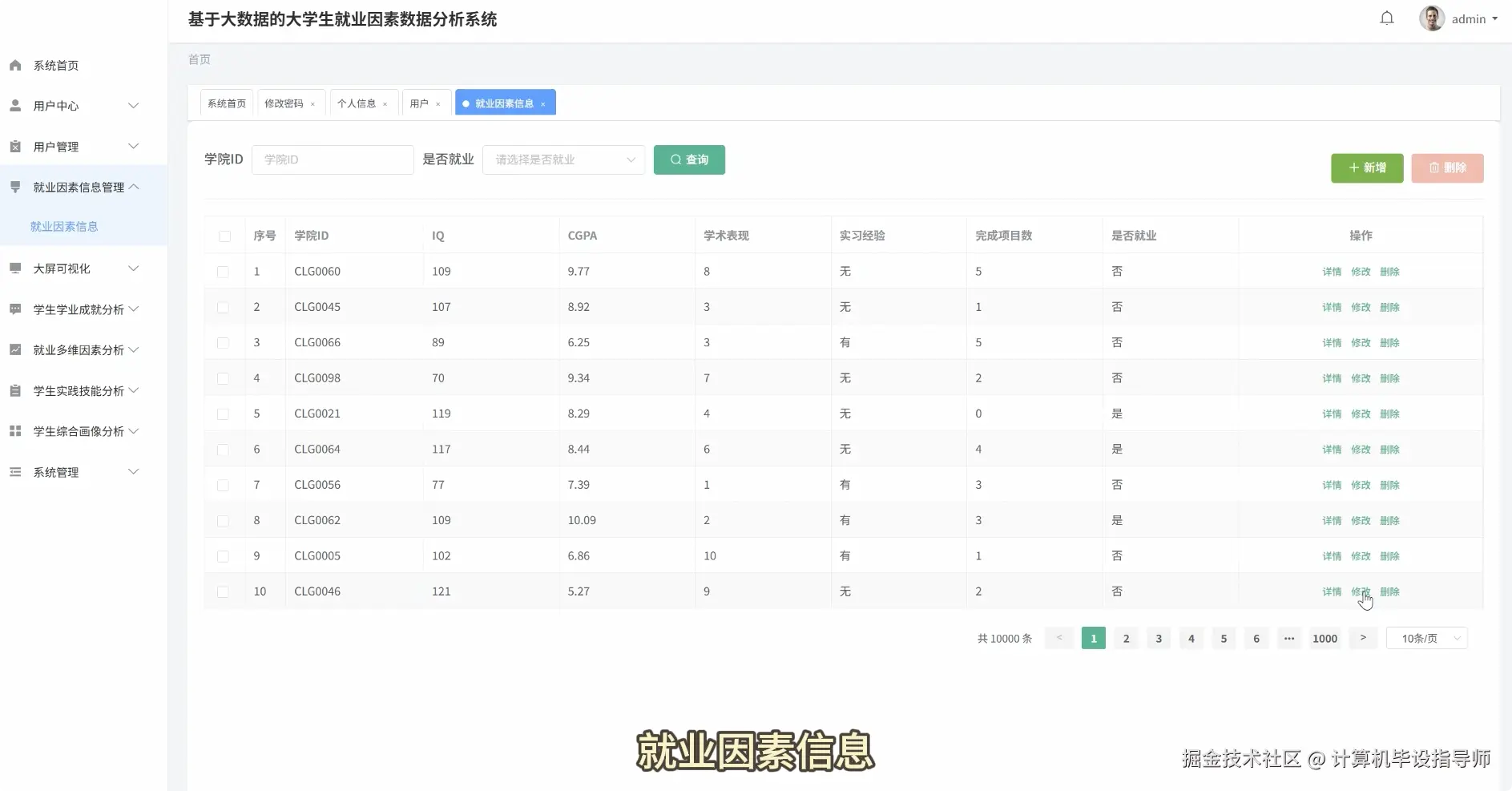
Task: Click the pagination ellipsis to jump pages
Action: [x=1288, y=638]
